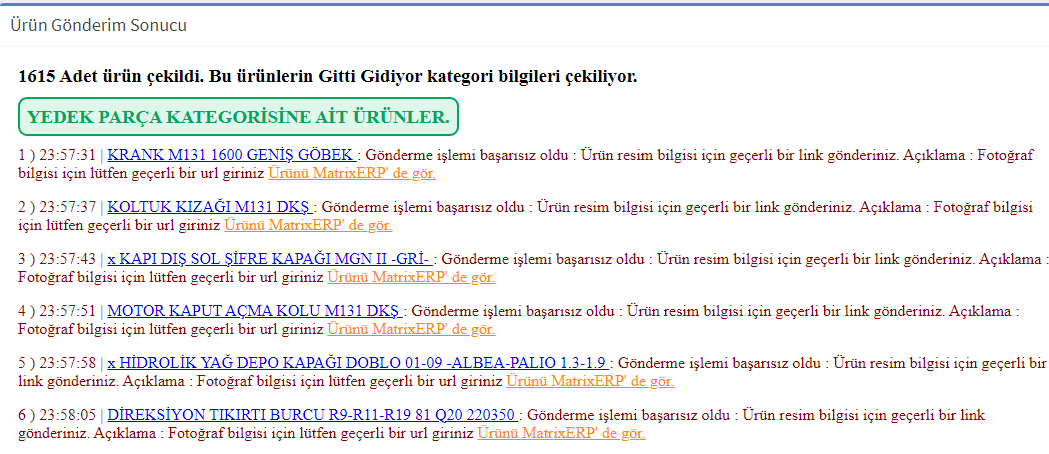Screen dimensions: 1049x454
Task: Follow MatrixERP link for HİDROLİK YAĞ row
Action: [590, 381]
